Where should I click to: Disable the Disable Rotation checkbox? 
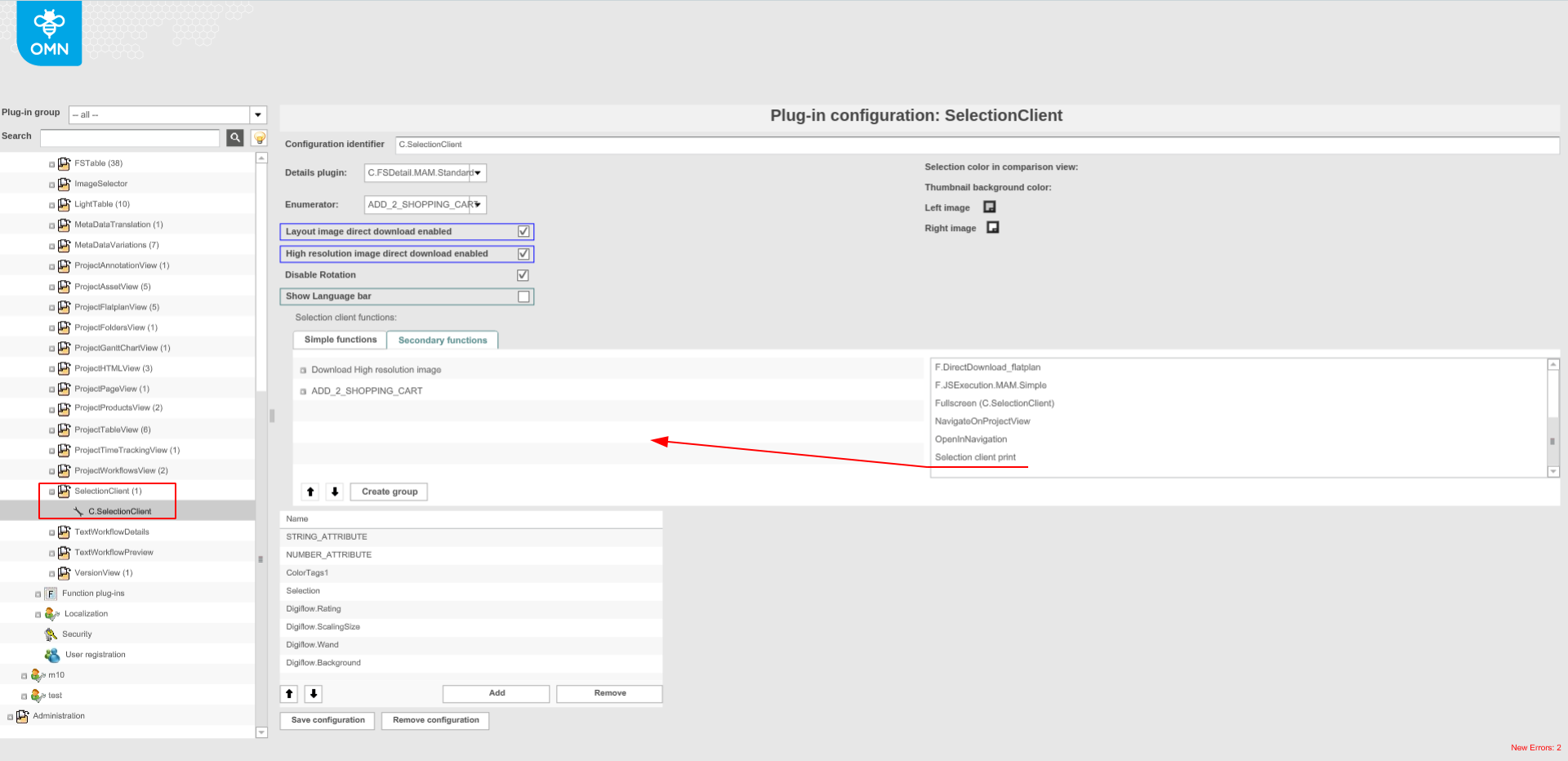tap(523, 275)
